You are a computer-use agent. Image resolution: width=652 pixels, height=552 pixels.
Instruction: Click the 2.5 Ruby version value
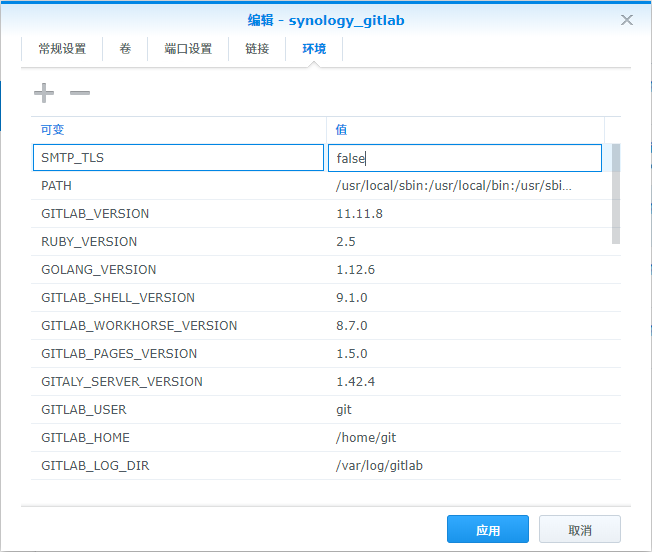click(346, 242)
